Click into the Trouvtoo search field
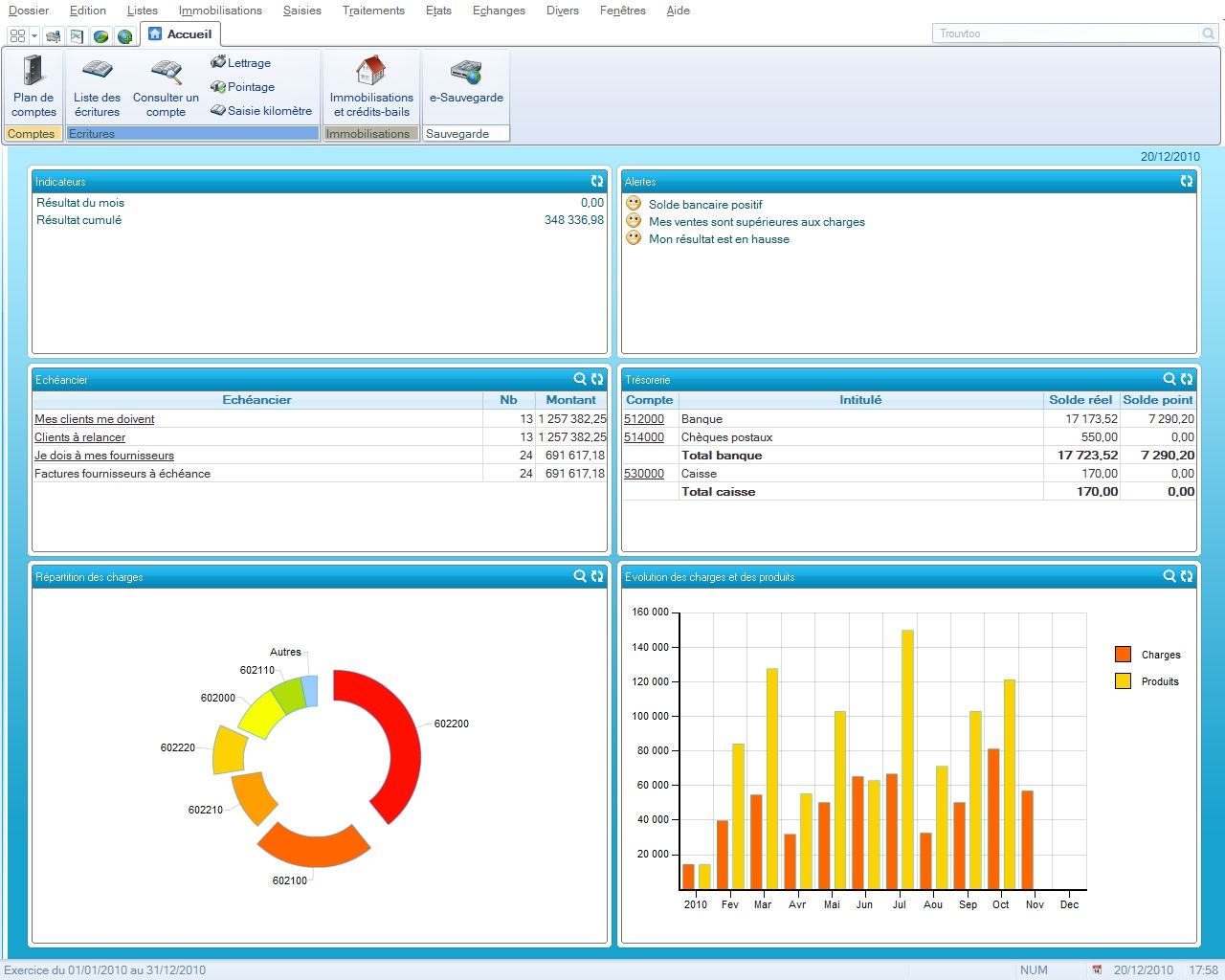 coord(1064,33)
